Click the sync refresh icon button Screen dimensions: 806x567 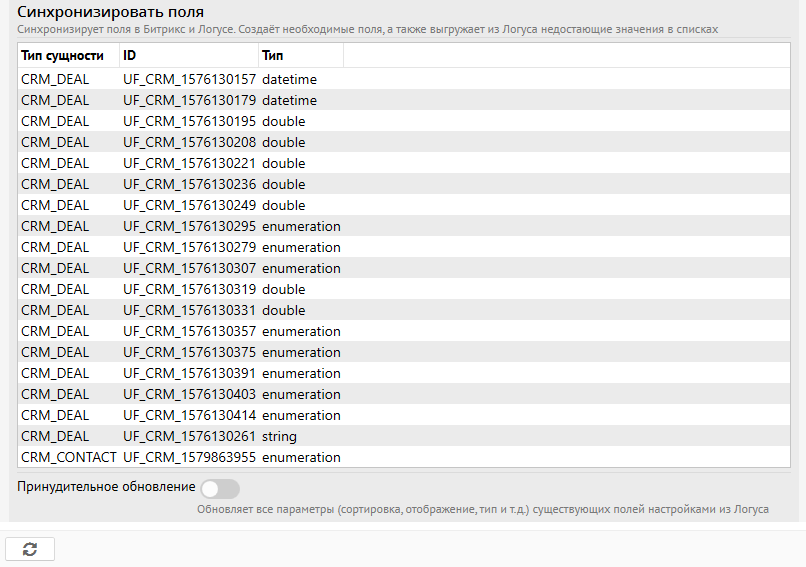[x=30, y=549]
